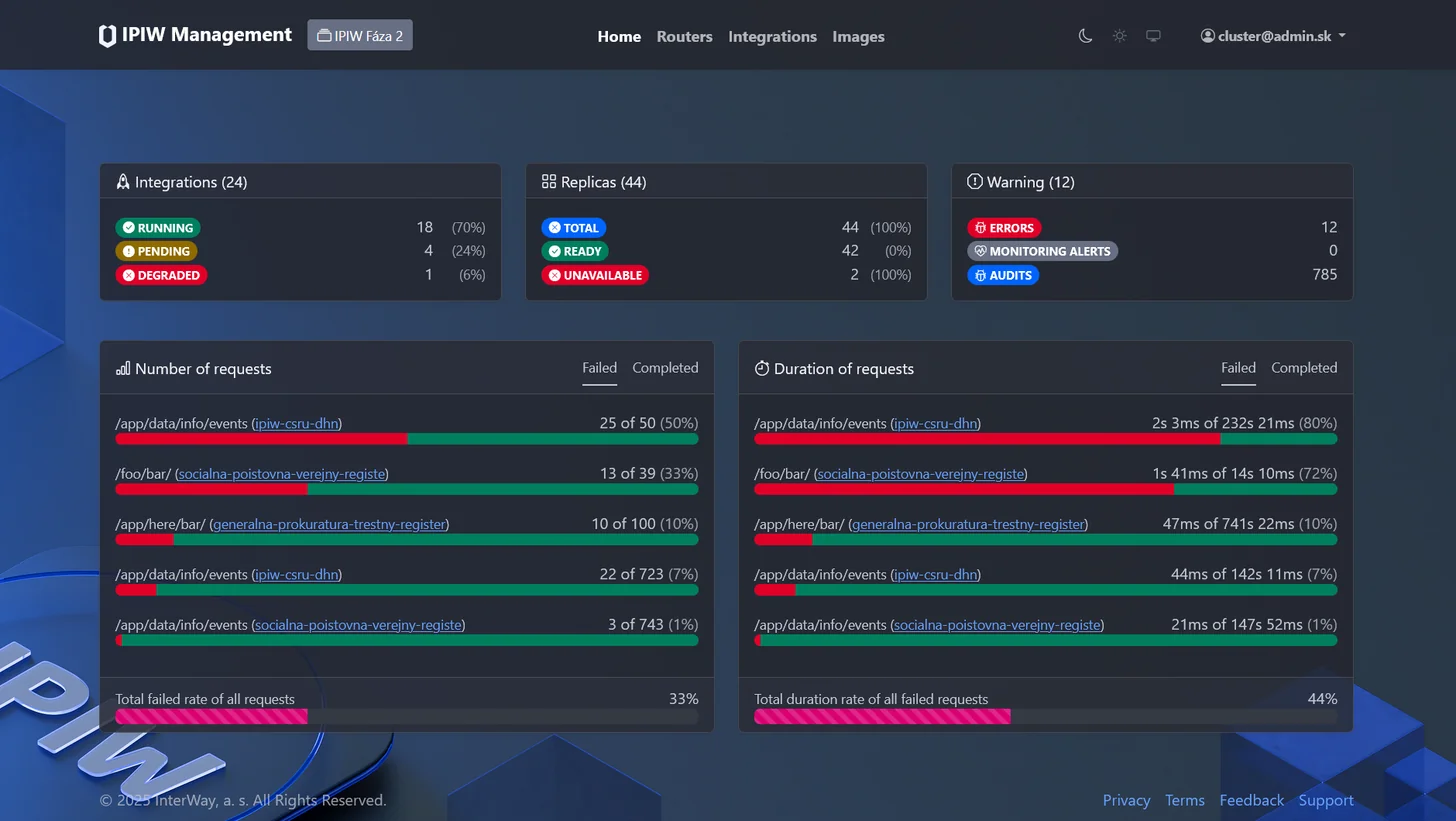
Task: Click the AUDITS badge
Action: click(1003, 275)
